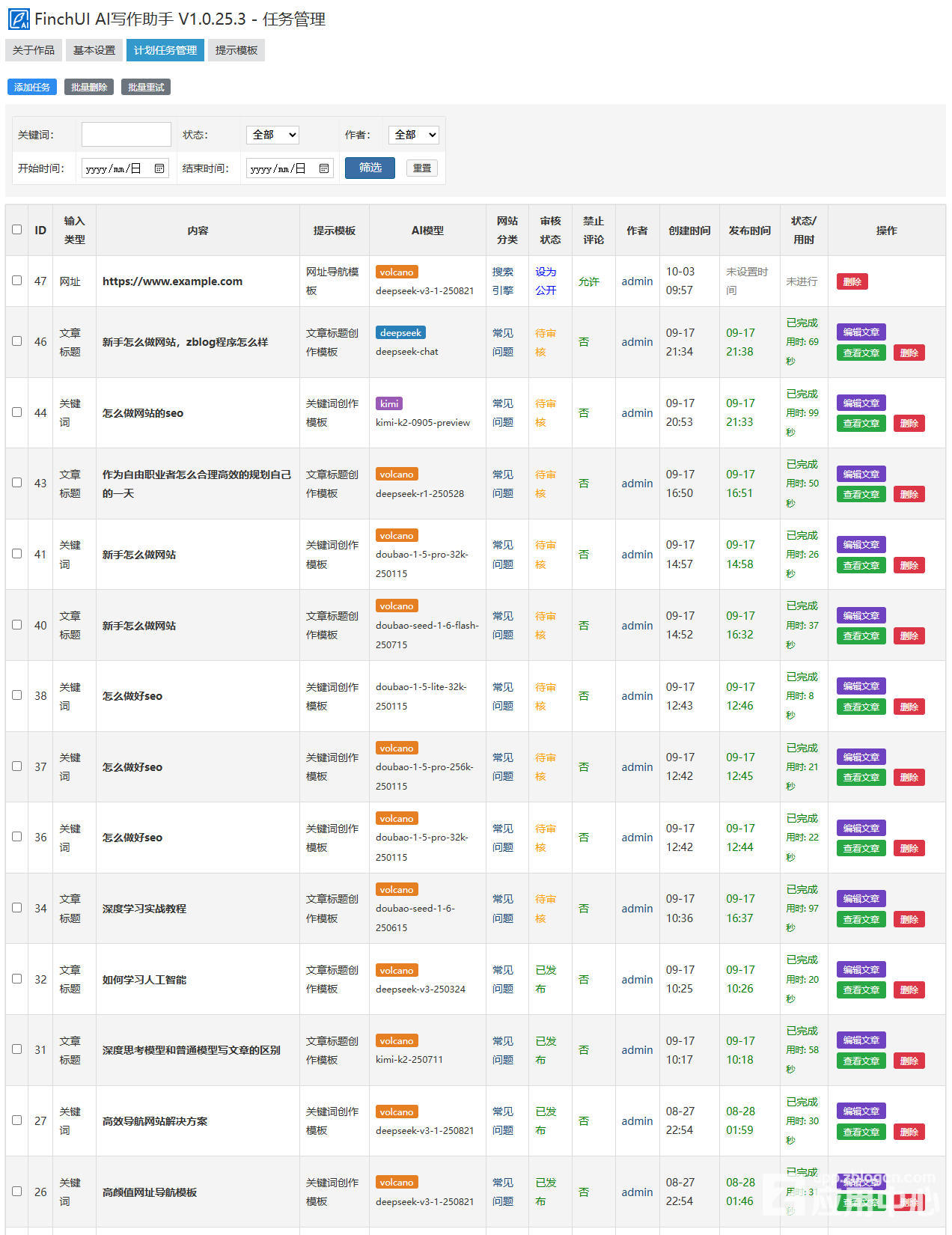Check the checkbox for task ID 47
Image resolution: width=952 pixels, height=1235 pixels.
coord(17,281)
